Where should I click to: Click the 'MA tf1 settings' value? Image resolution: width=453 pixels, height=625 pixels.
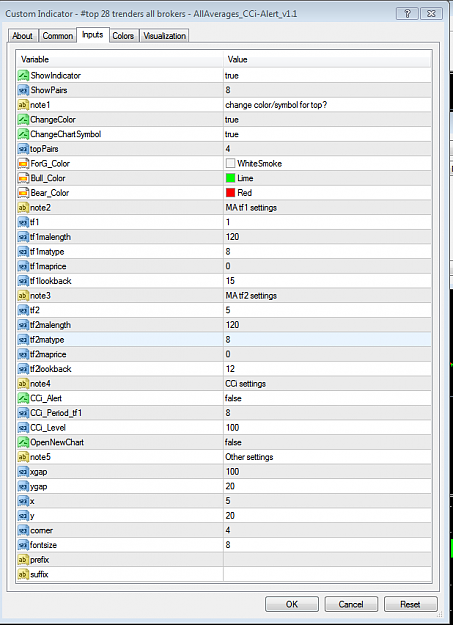[251, 208]
